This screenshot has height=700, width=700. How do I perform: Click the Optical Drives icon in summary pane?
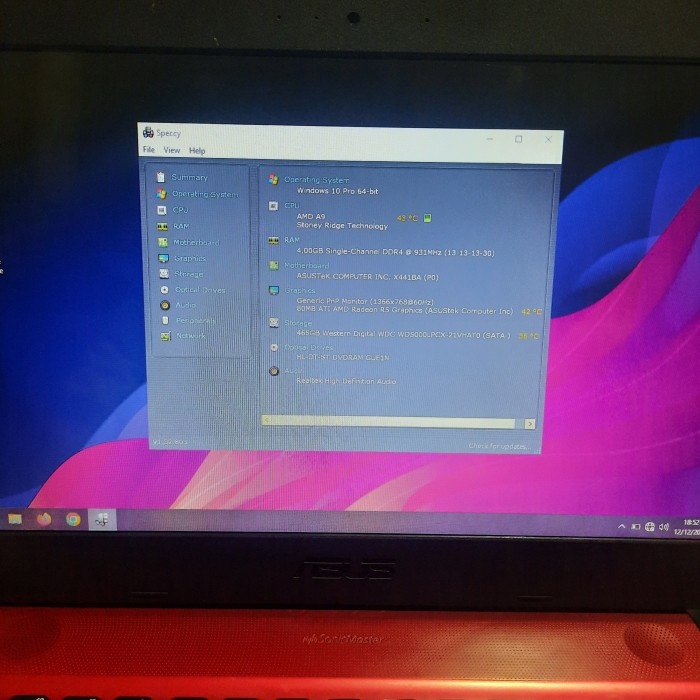(x=274, y=347)
